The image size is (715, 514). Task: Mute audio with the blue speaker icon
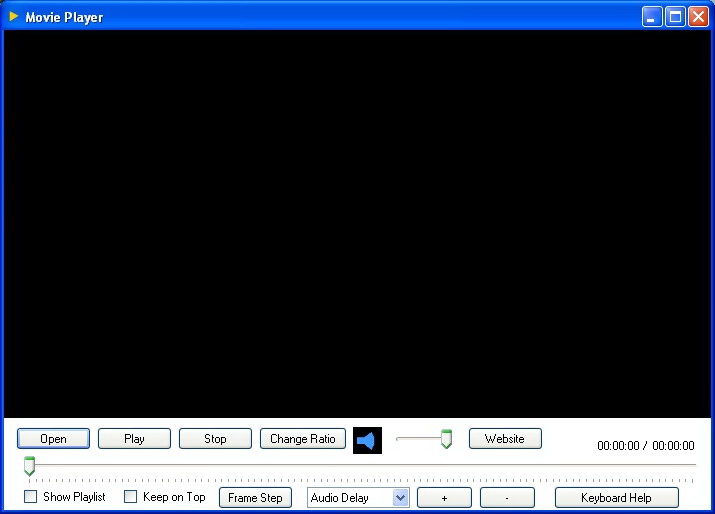pyautogui.click(x=367, y=441)
